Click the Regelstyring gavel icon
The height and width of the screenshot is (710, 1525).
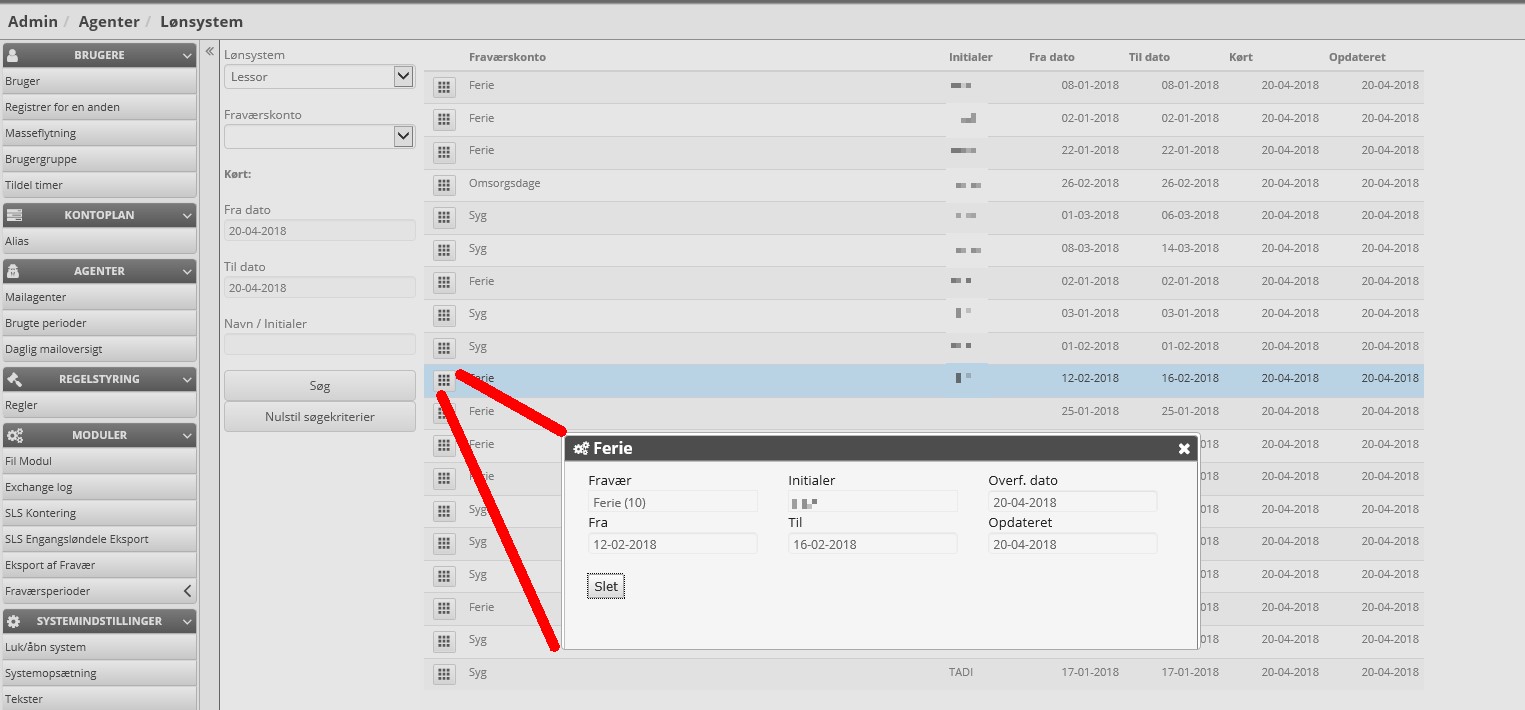[14, 379]
